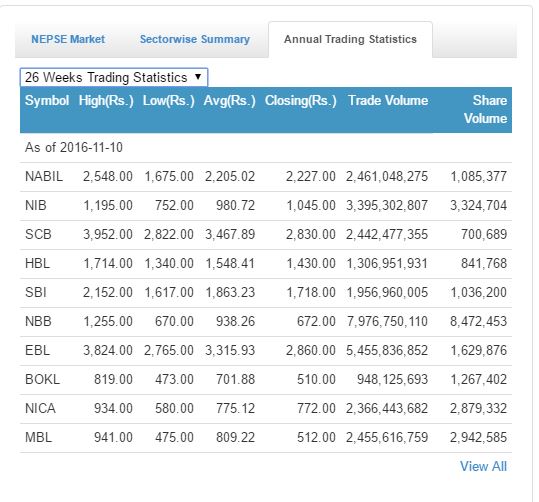Select the NIB symbol row
Viewport: 539px width, 502px height.
pyautogui.click(x=266, y=206)
